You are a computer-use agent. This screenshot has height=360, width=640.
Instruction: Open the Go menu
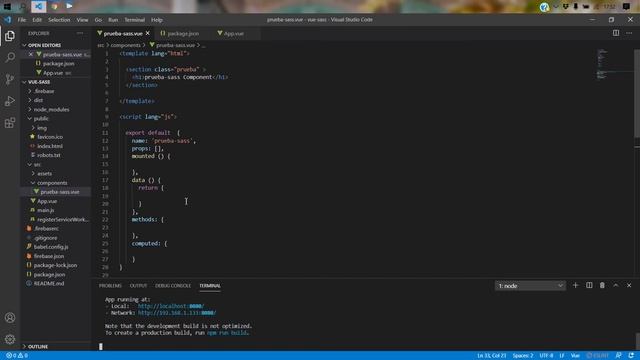pos(98,20)
